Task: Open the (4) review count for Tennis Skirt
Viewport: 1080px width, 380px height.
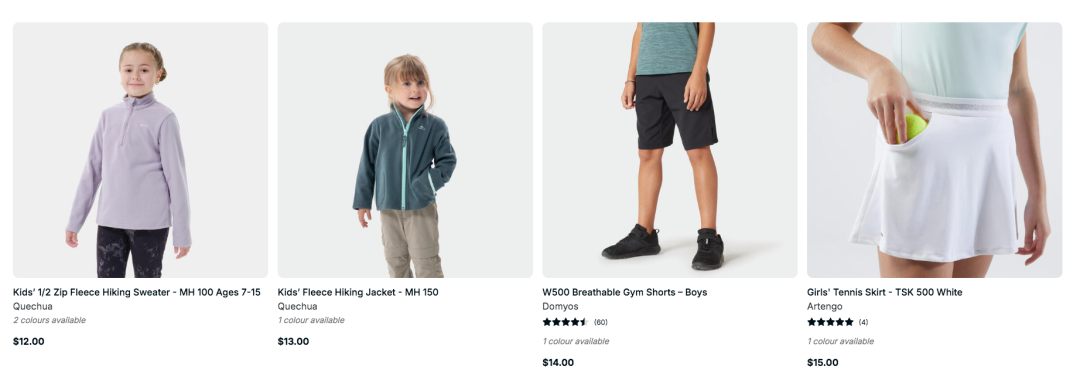Action: [864, 322]
